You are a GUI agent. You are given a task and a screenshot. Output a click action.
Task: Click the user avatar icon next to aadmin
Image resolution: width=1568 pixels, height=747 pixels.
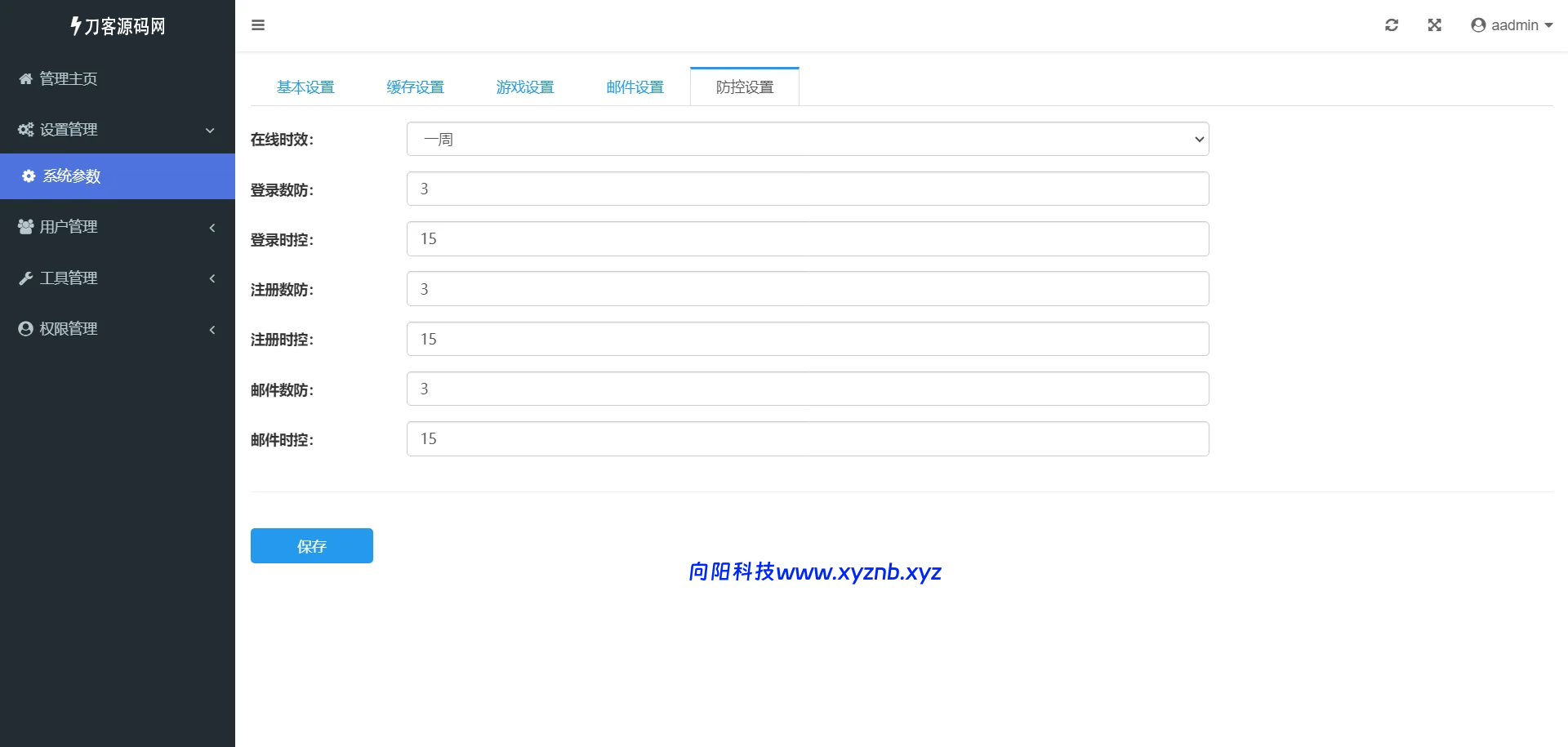(x=1478, y=25)
